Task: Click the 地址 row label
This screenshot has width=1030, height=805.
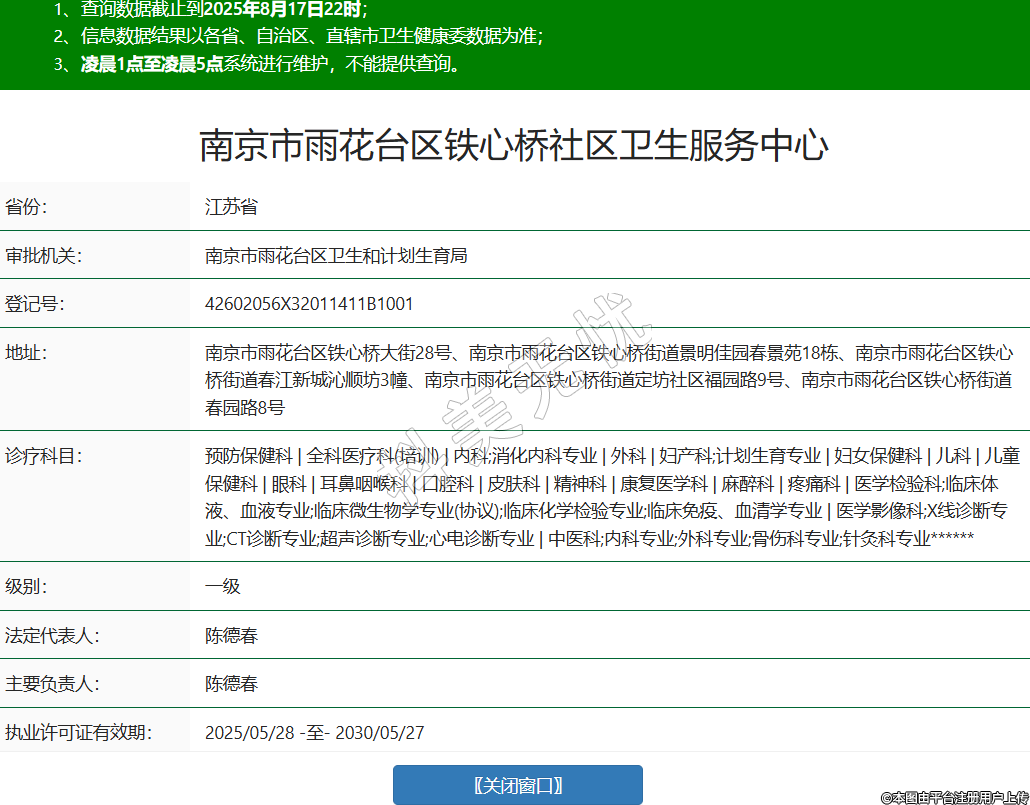Action: (27, 353)
